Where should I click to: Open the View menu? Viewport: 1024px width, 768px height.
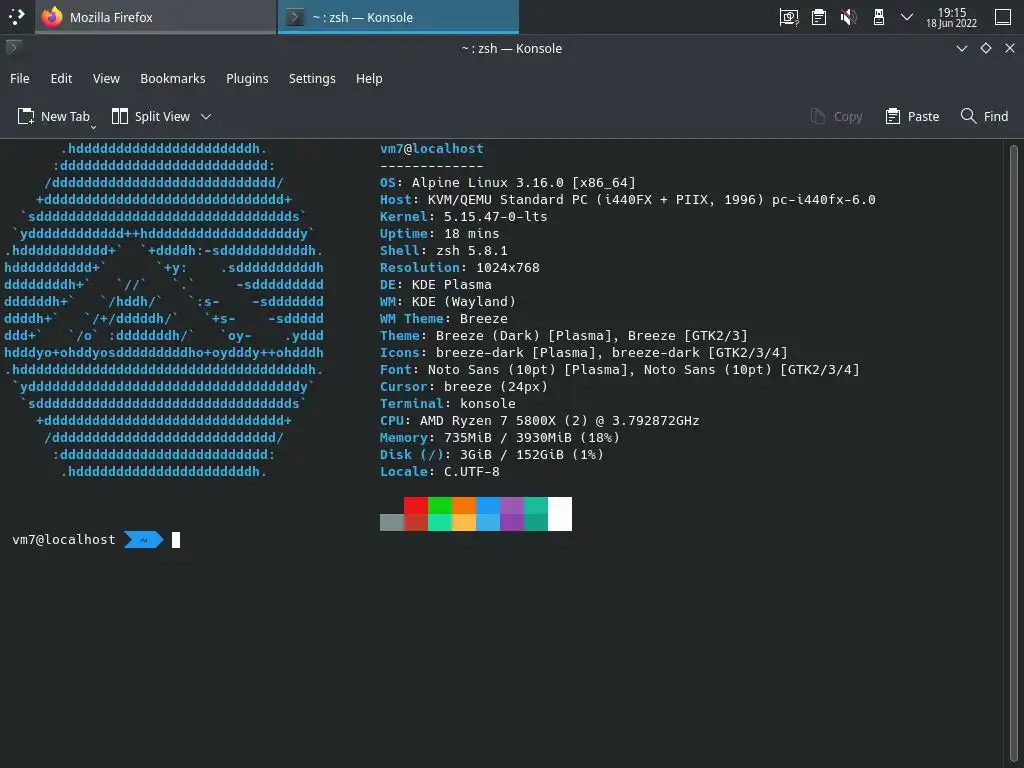point(106,78)
